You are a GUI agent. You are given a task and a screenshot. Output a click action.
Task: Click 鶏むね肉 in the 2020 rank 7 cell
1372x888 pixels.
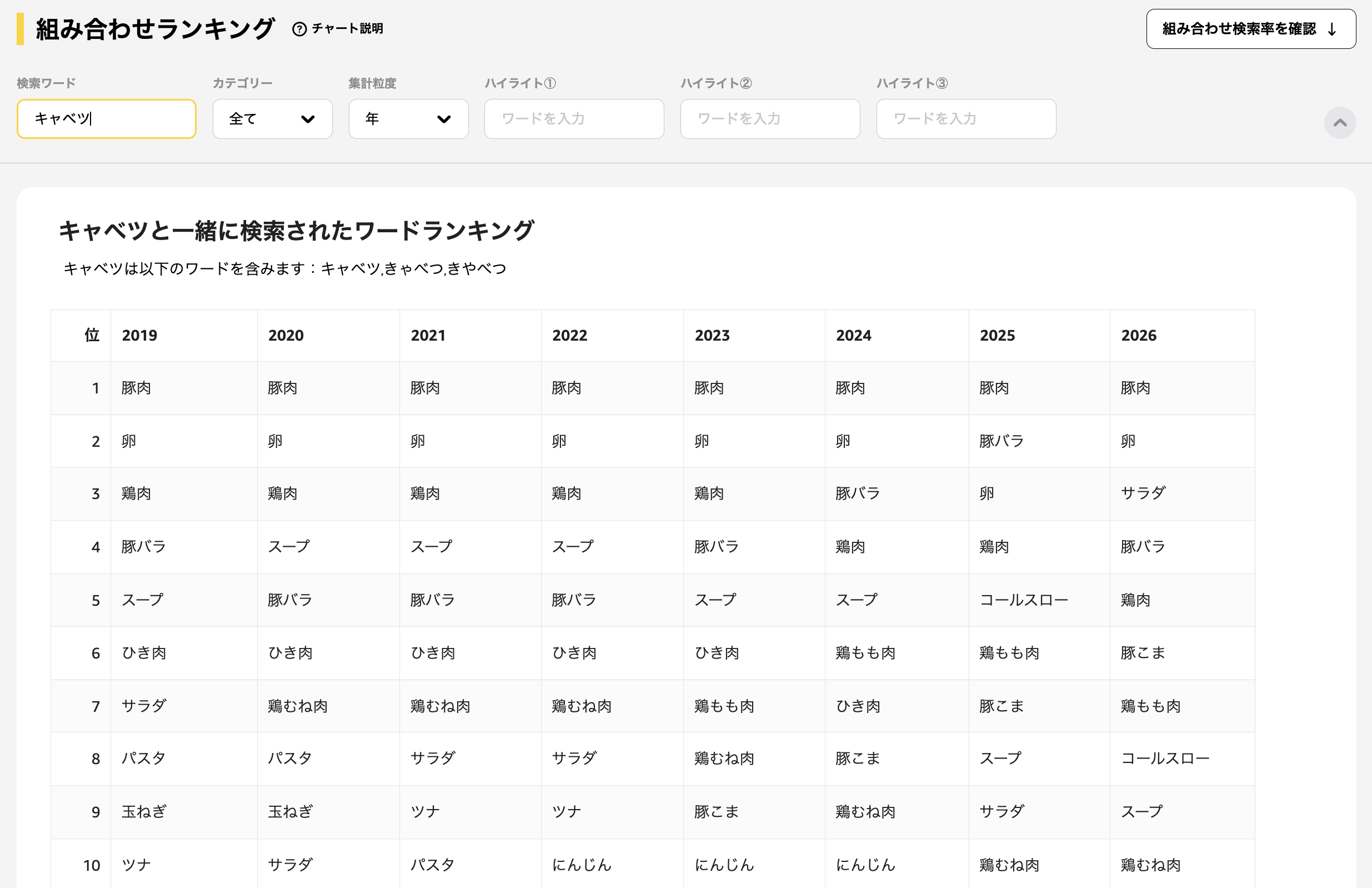298,706
